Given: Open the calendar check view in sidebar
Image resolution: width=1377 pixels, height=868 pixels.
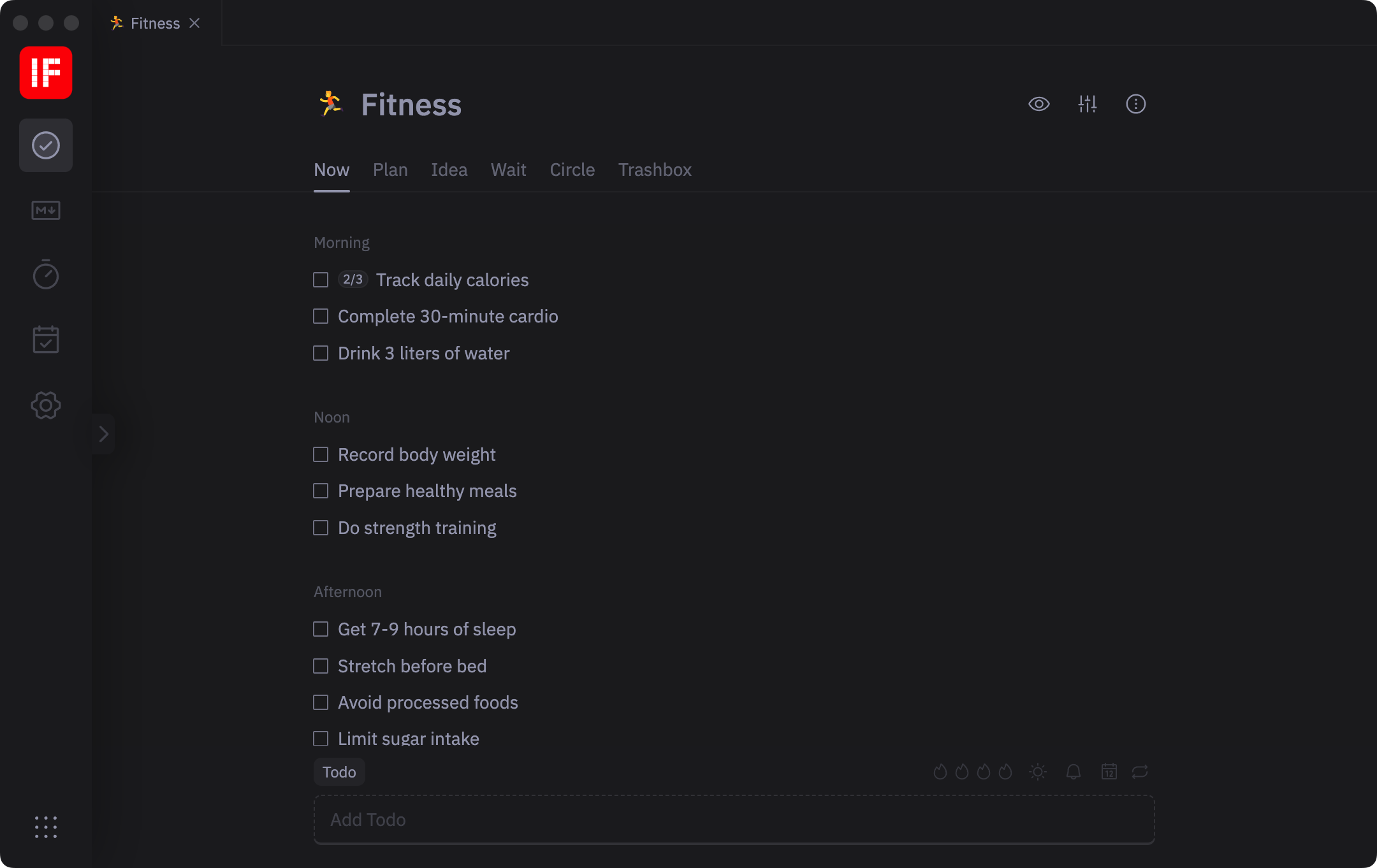Looking at the screenshot, I should pyautogui.click(x=46, y=340).
